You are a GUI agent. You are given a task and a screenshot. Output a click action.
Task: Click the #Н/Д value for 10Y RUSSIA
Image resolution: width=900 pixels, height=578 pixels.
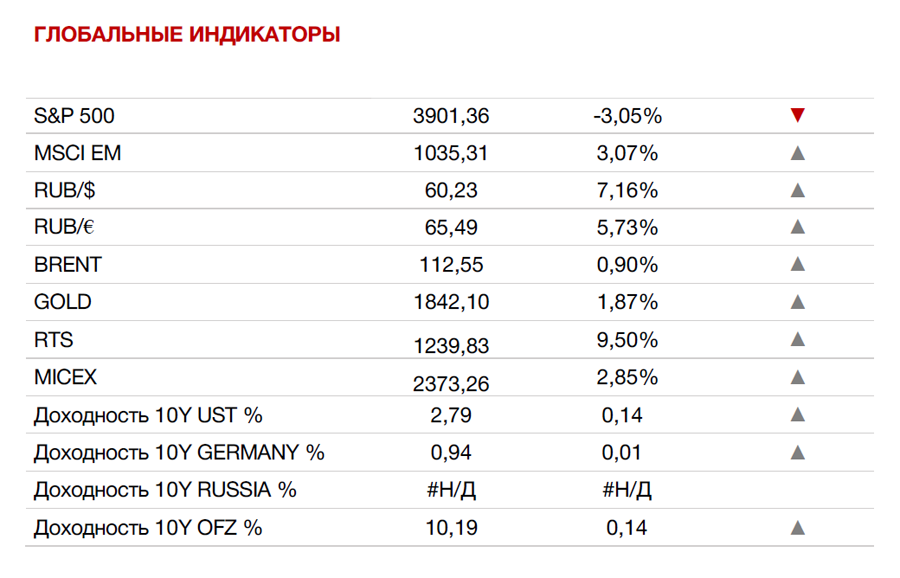click(451, 490)
